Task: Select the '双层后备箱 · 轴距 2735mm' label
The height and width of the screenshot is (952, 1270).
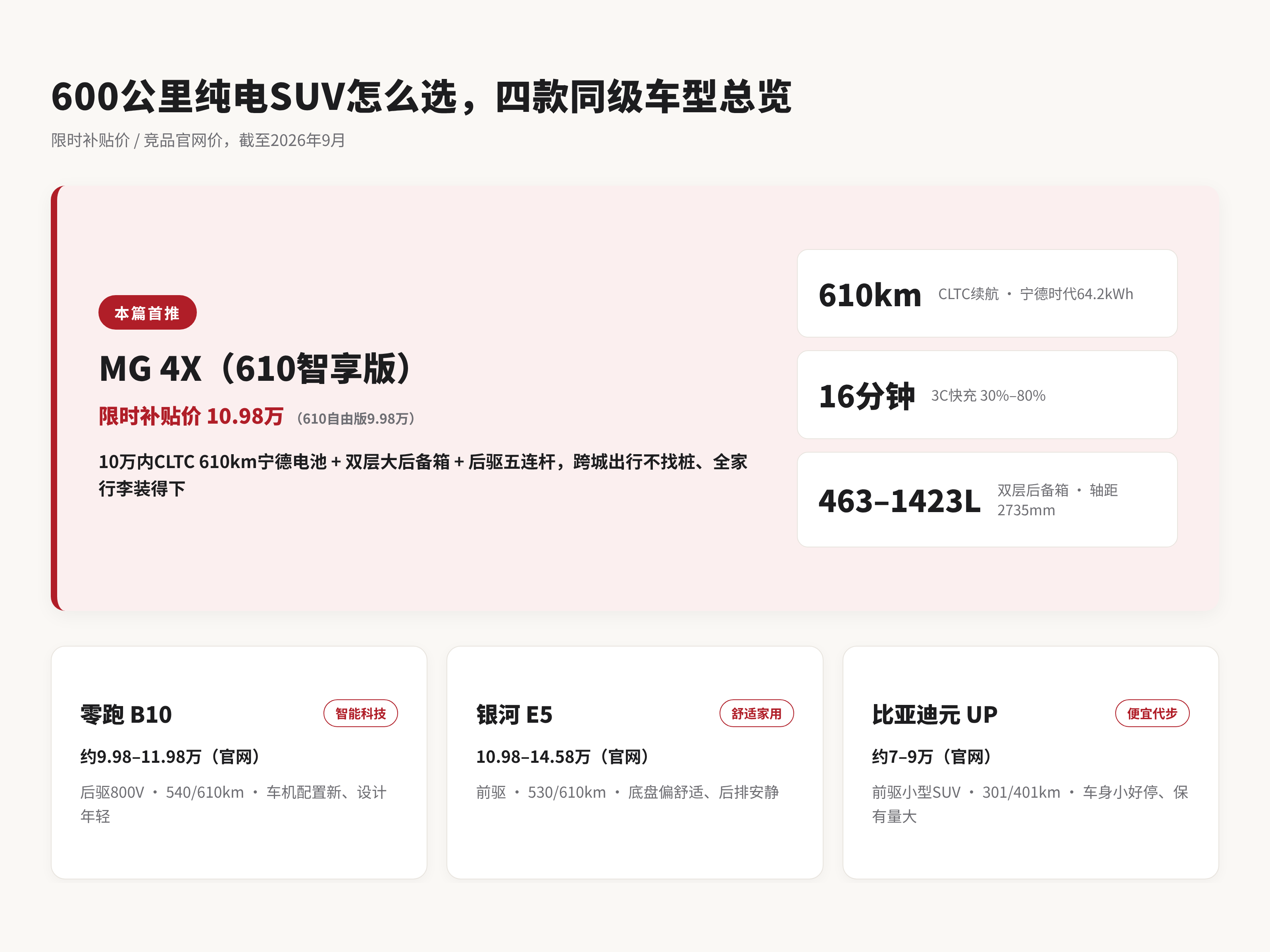Action: click(x=1058, y=500)
